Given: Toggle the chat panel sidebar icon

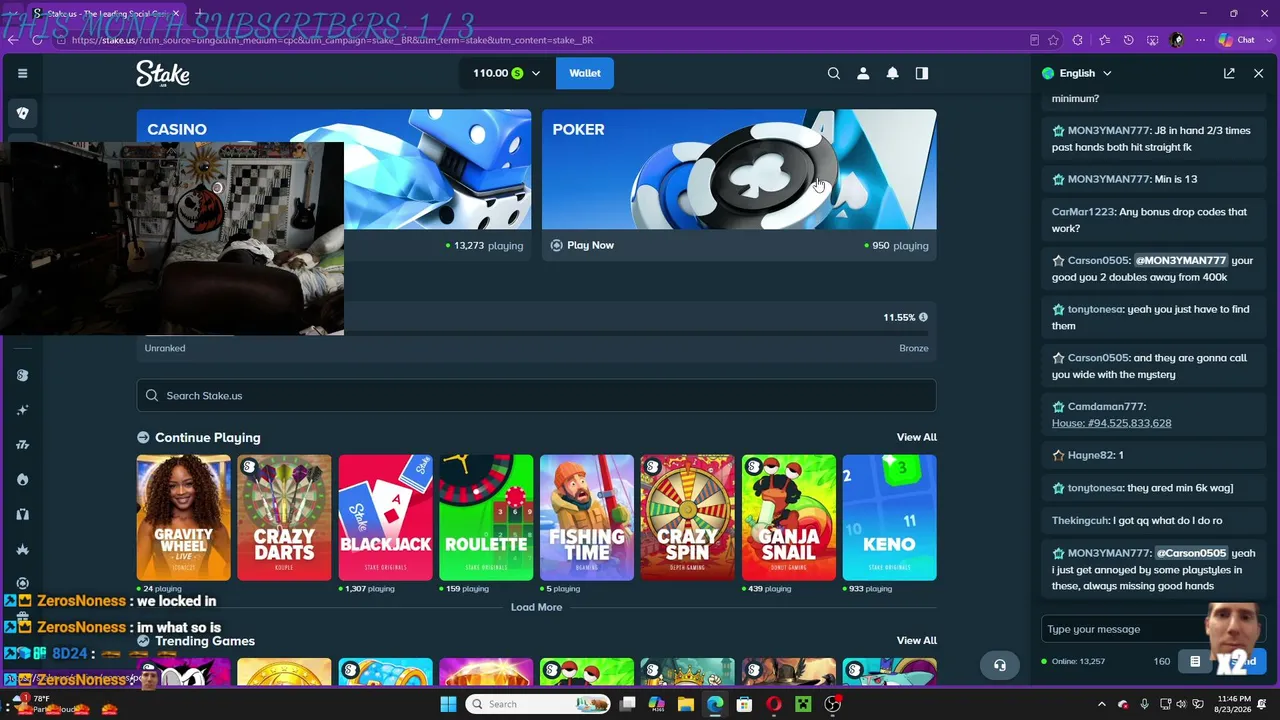Looking at the screenshot, I should coord(922,73).
